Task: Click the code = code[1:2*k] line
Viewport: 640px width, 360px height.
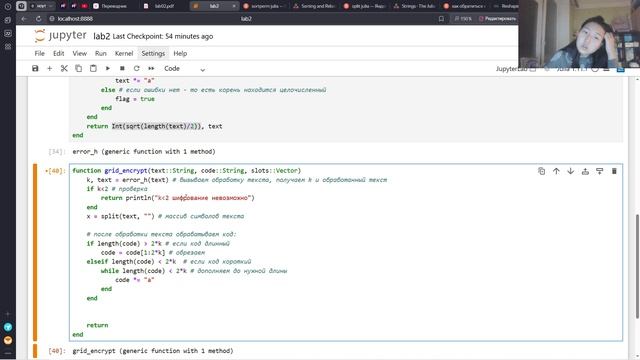Action: pyautogui.click(x=153, y=252)
